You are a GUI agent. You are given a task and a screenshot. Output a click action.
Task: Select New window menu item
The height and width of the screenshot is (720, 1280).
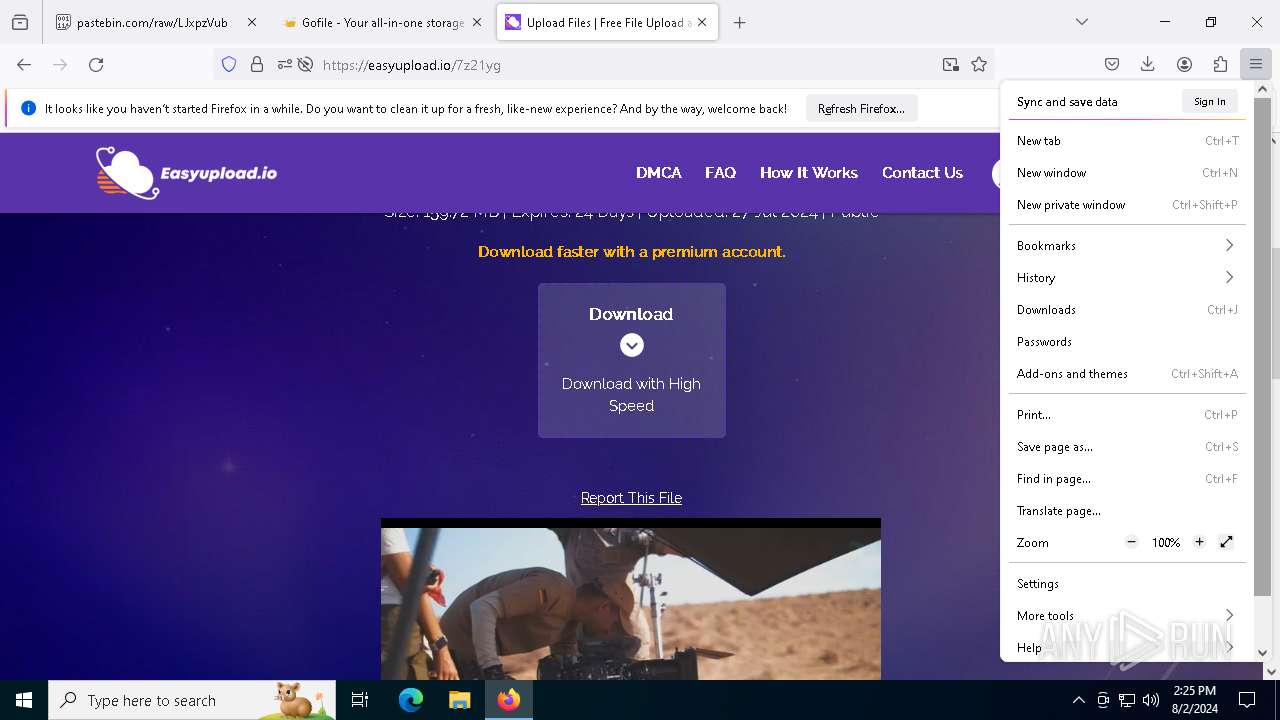[x=1127, y=172]
